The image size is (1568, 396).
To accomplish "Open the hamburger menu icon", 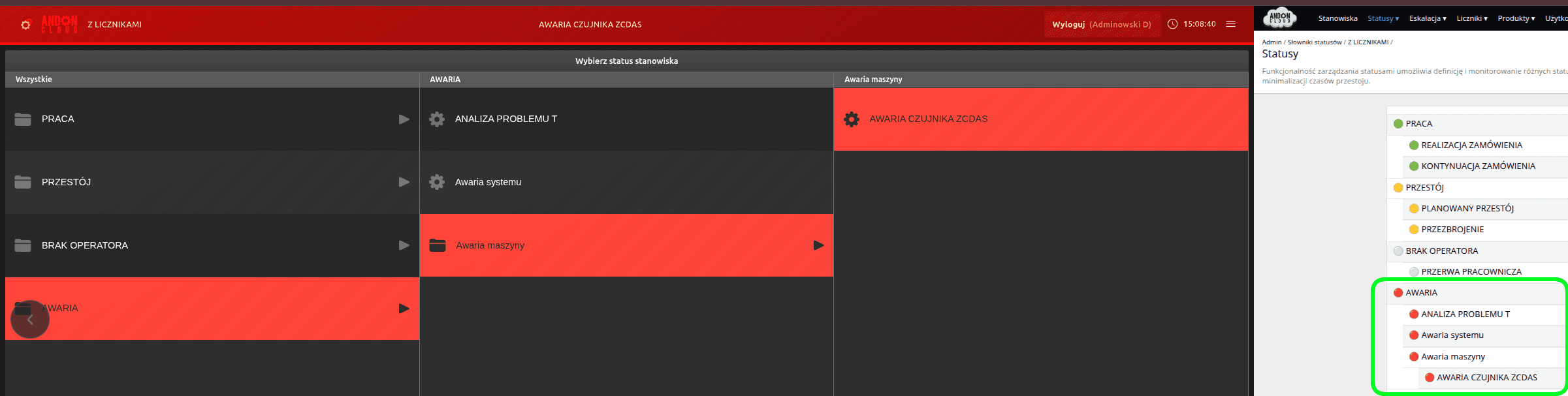I will (x=1231, y=24).
